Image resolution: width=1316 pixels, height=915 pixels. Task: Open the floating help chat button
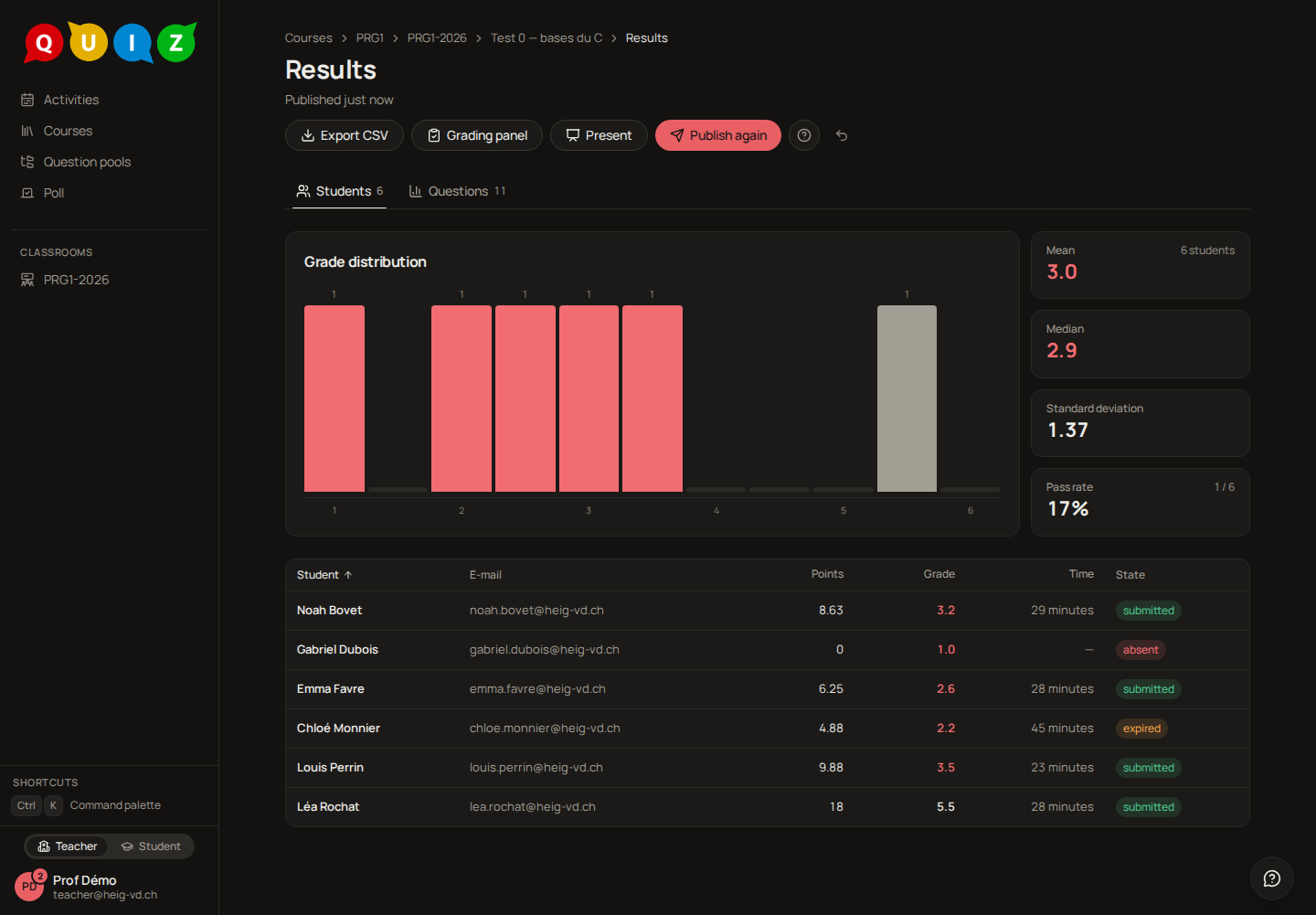coord(1272,878)
